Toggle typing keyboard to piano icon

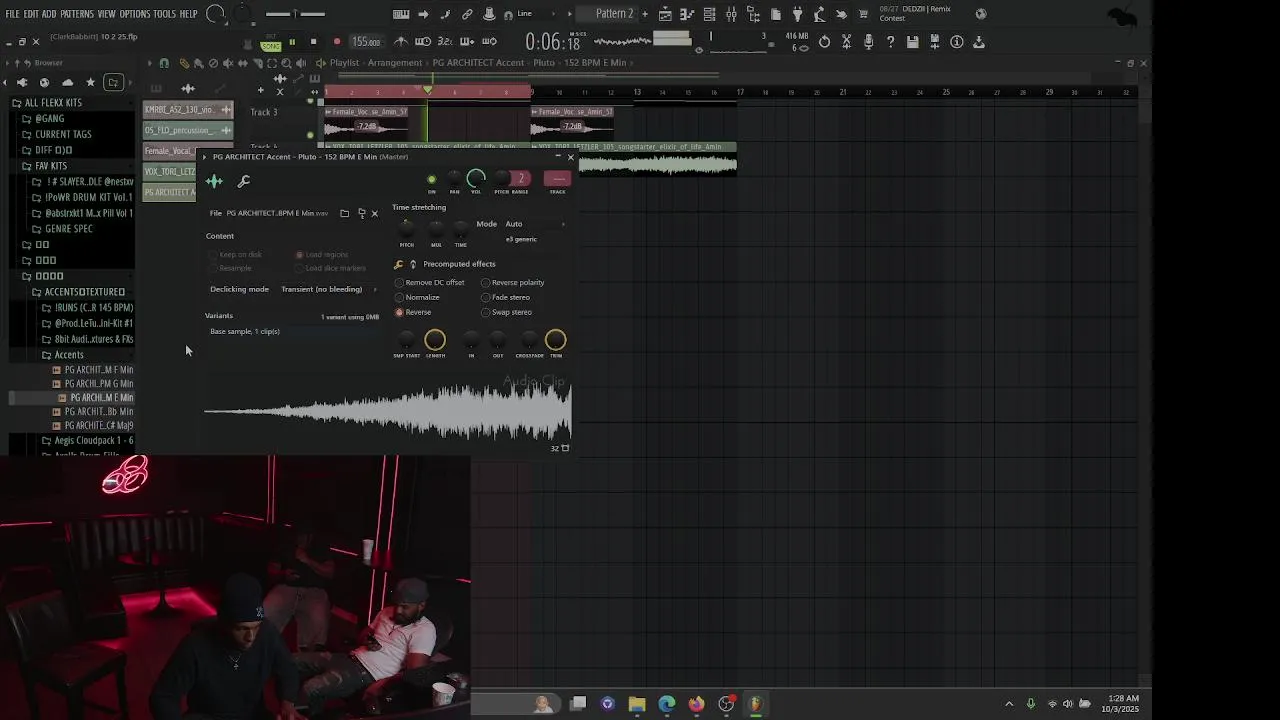click(401, 14)
